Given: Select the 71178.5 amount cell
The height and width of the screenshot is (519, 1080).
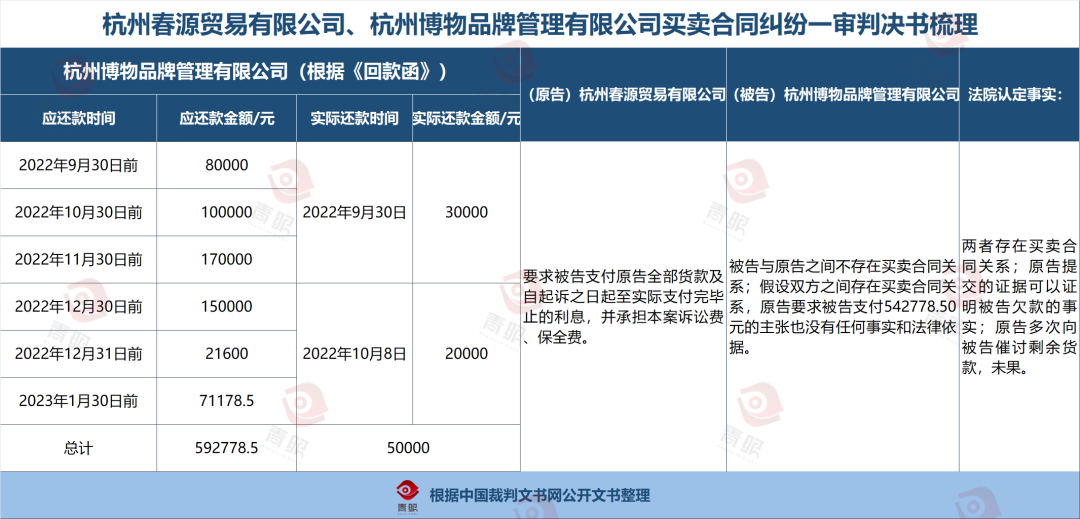Looking at the screenshot, I should [x=227, y=400].
